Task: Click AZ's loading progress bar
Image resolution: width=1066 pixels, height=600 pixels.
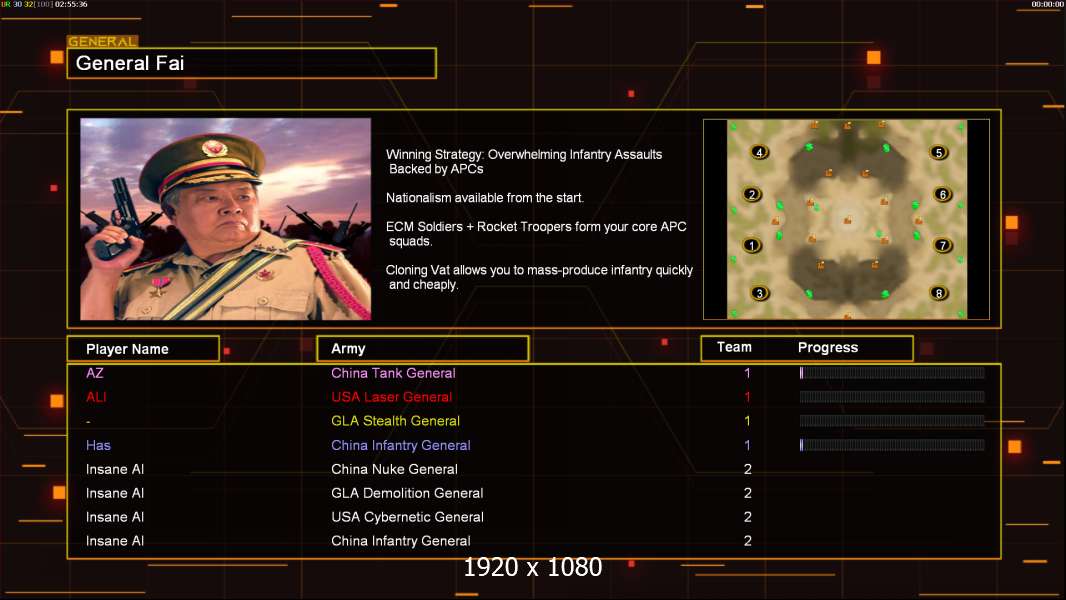Action: (892, 372)
